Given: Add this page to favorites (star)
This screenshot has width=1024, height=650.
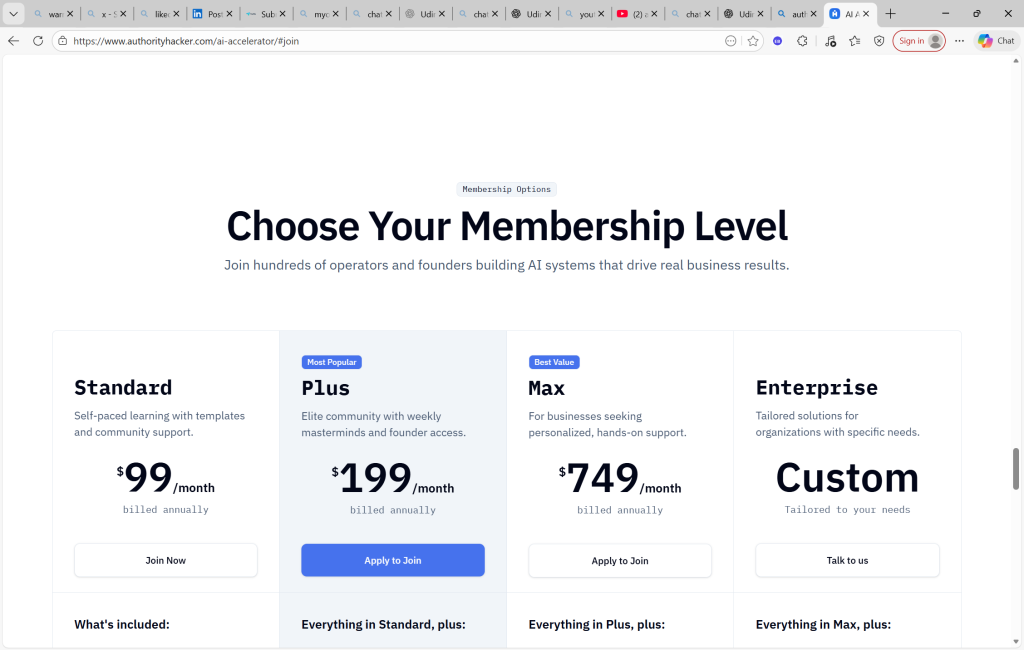Looking at the screenshot, I should [753, 41].
